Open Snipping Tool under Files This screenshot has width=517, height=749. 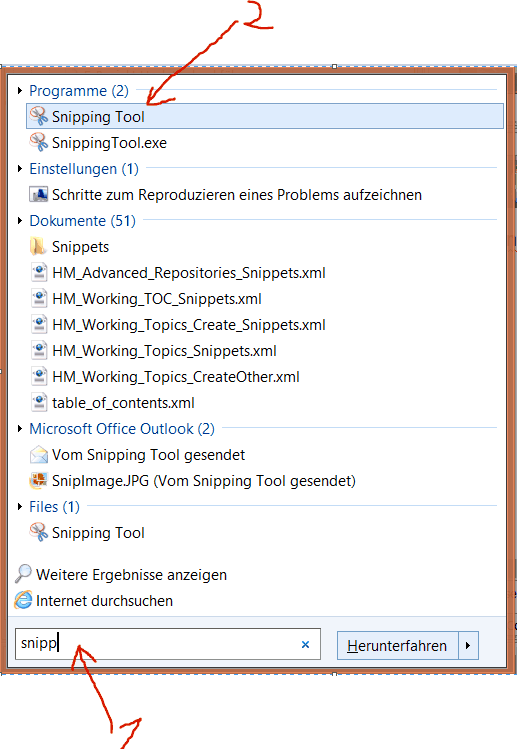[98, 533]
